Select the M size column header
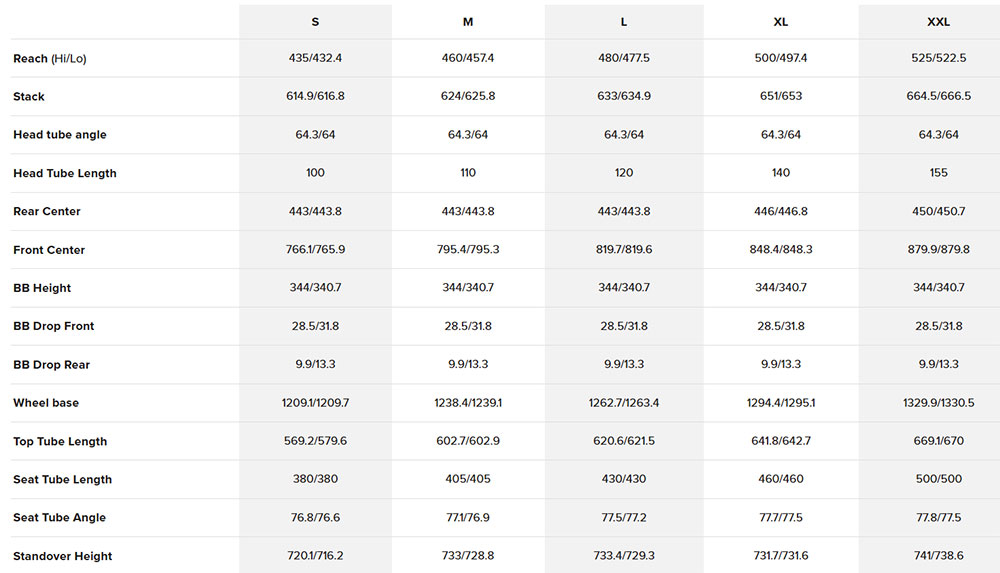The width and height of the screenshot is (1000, 573). point(468,21)
